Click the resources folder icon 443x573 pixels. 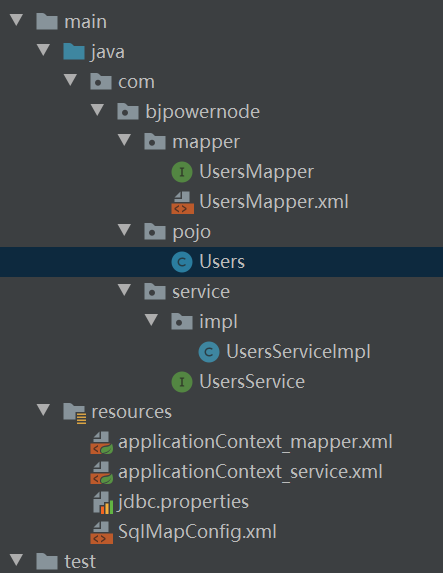[74, 413]
